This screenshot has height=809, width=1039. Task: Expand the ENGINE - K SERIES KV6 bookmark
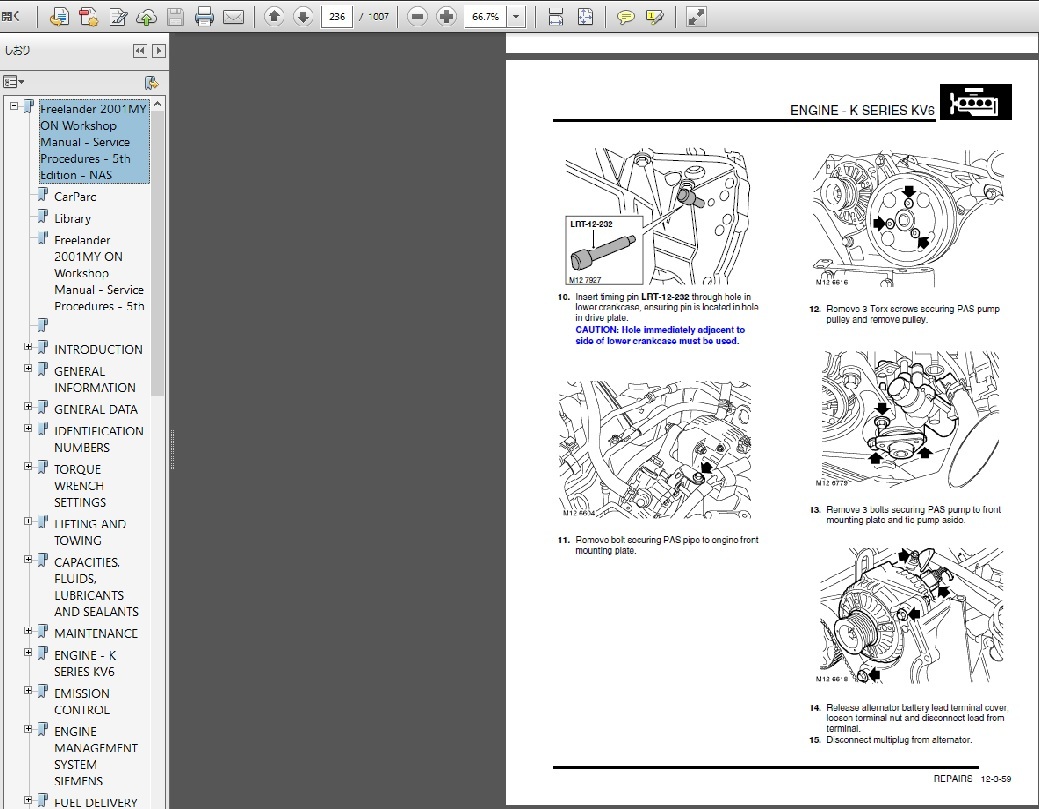28,653
